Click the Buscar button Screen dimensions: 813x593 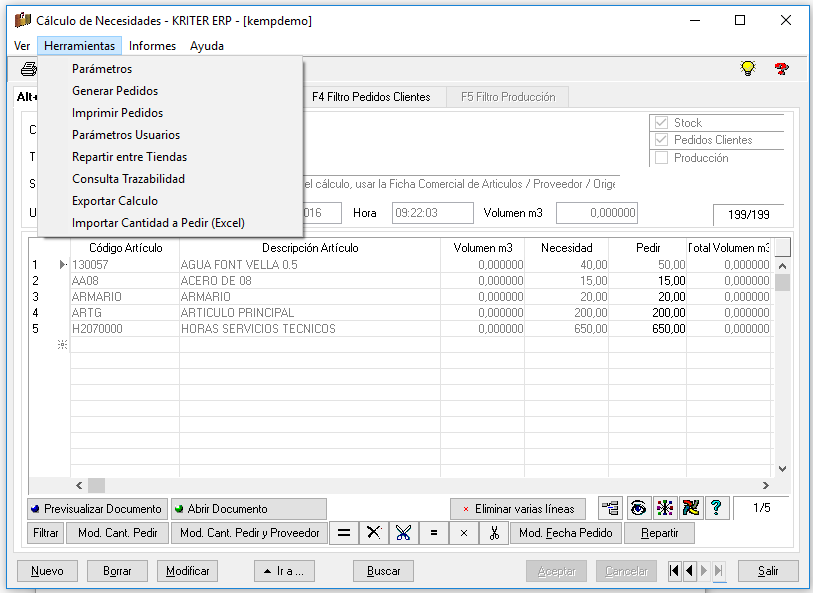tap(383, 571)
